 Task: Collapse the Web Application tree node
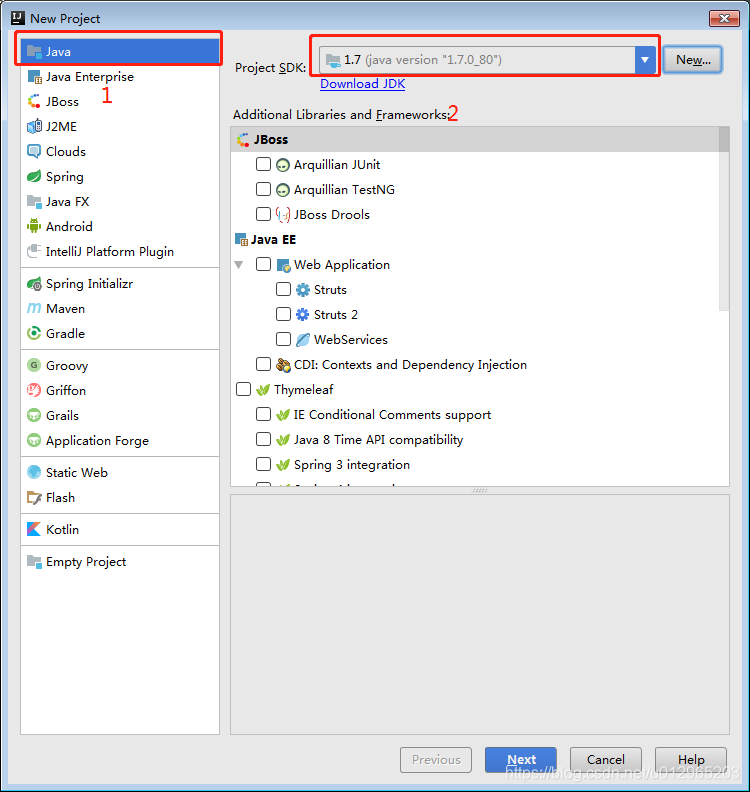(239, 265)
